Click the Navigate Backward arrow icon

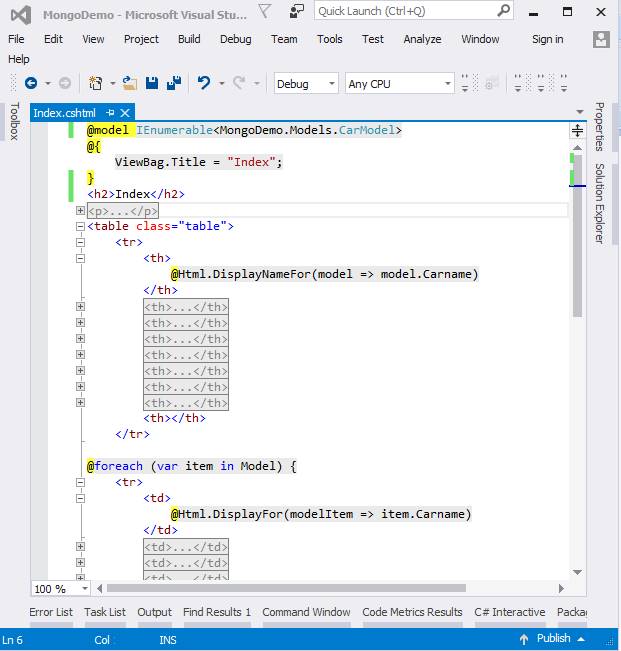coord(30,84)
